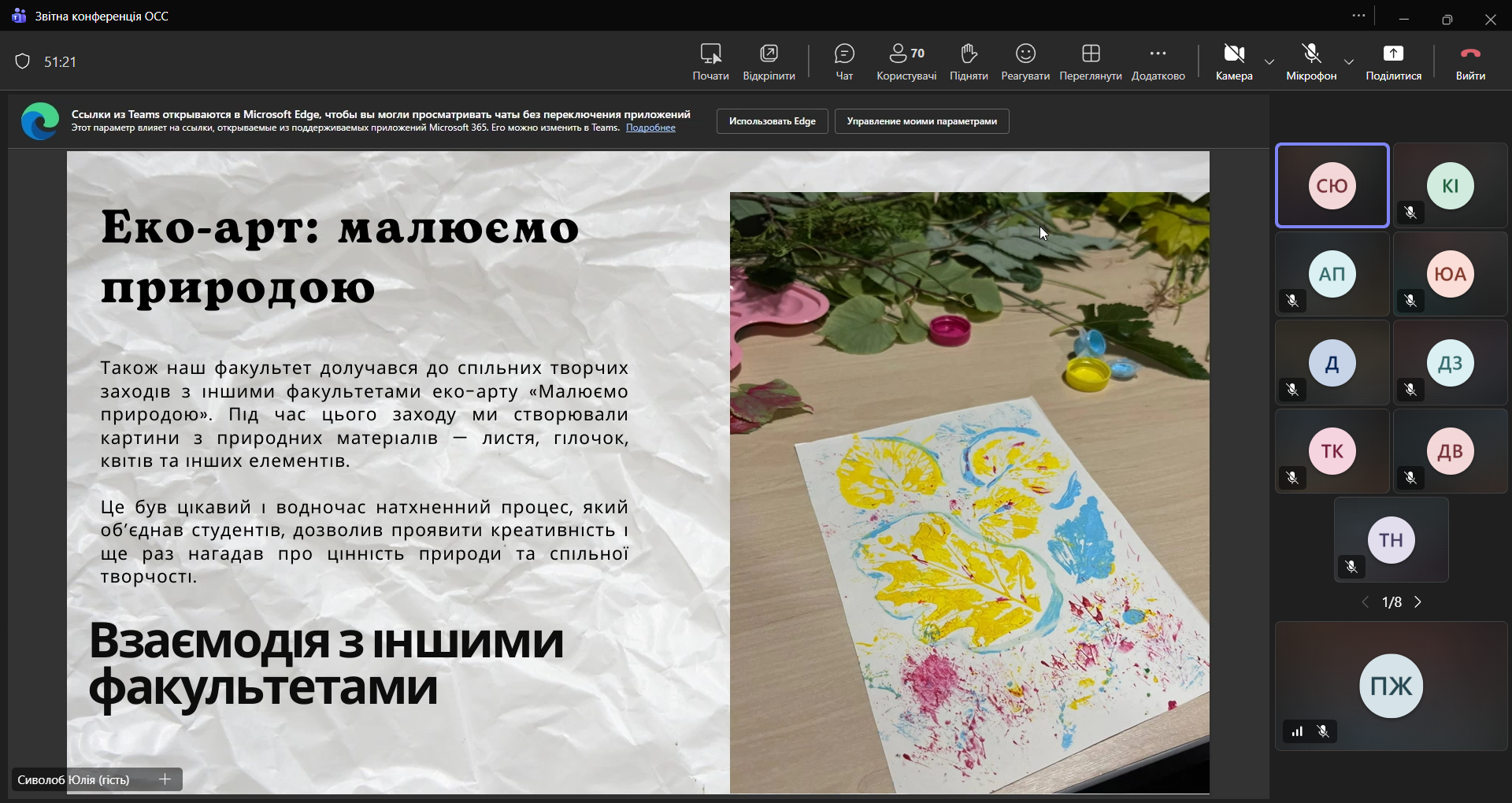Go to next participants page
The height and width of the screenshot is (803, 1512).
coord(1420,603)
